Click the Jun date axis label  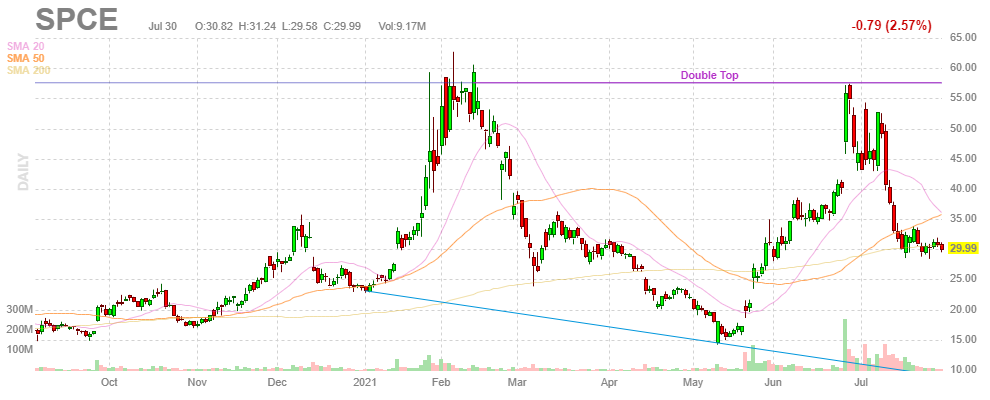tap(772, 382)
